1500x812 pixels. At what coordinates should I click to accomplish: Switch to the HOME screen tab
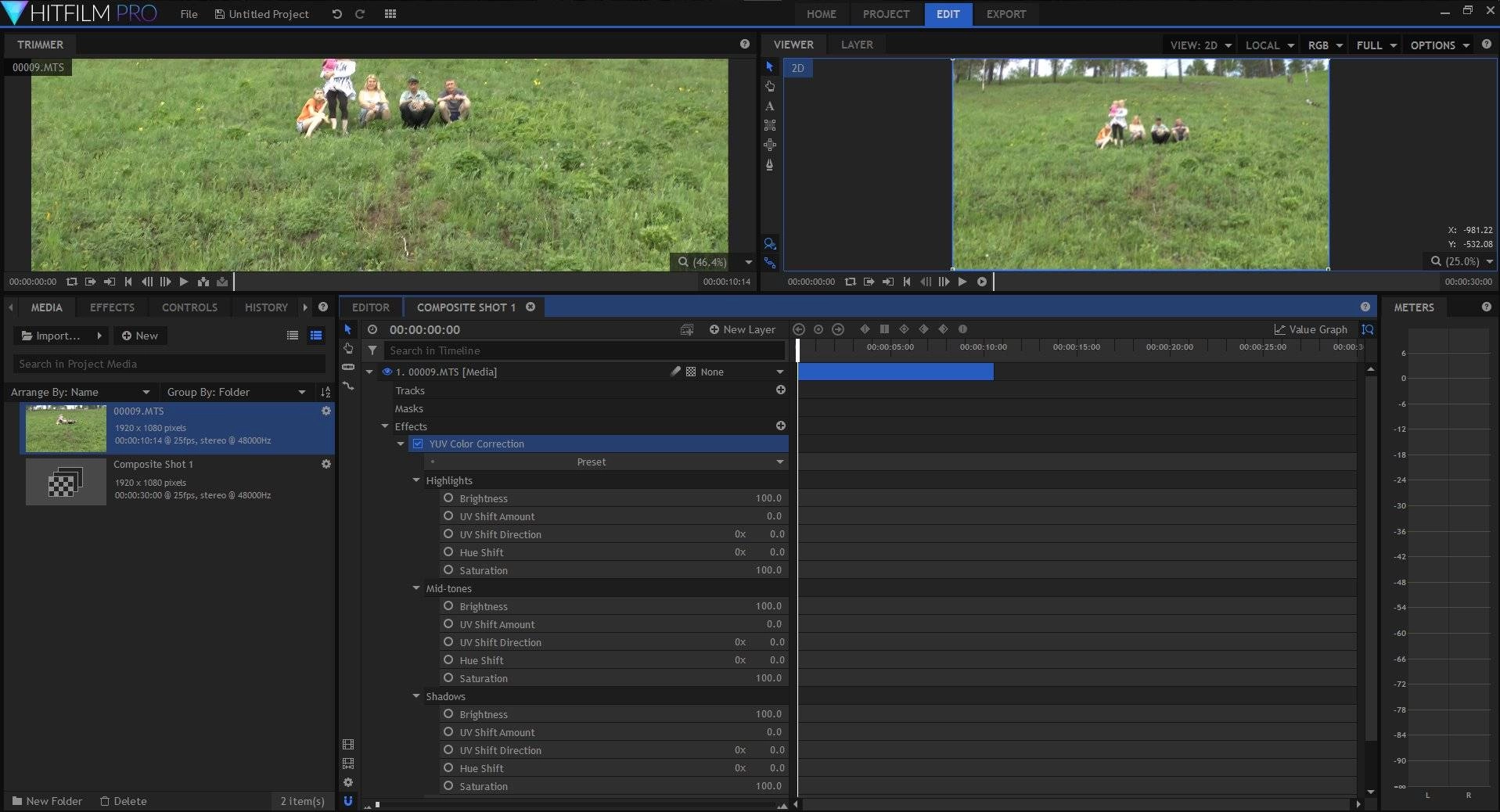821,14
